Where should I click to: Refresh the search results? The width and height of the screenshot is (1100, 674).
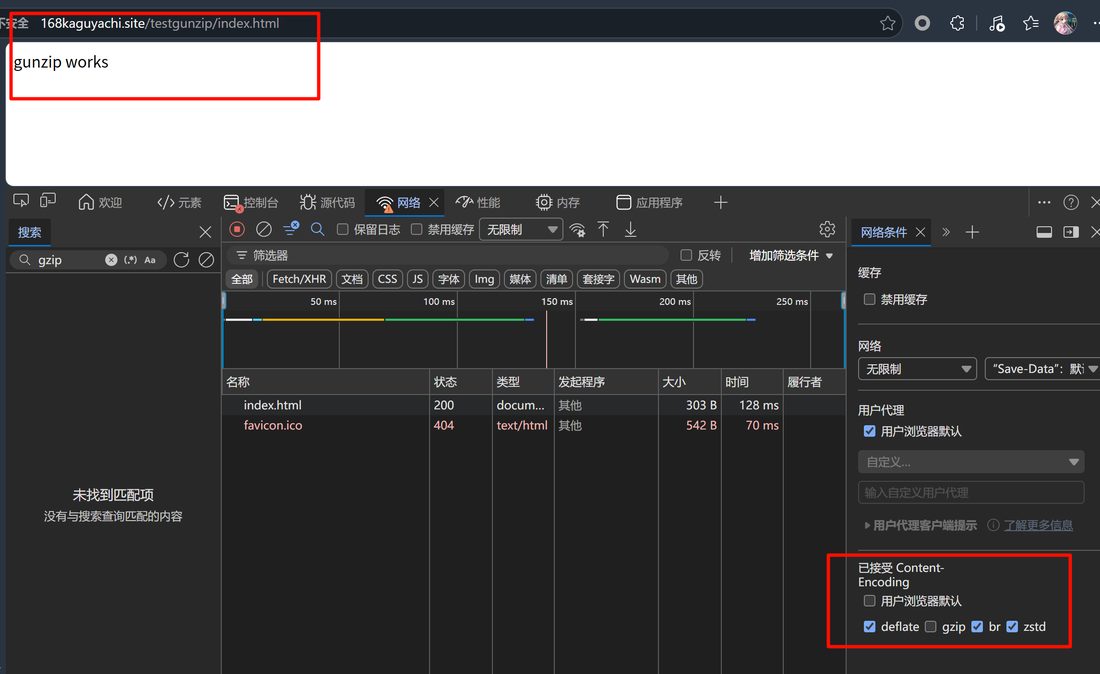coord(181,260)
